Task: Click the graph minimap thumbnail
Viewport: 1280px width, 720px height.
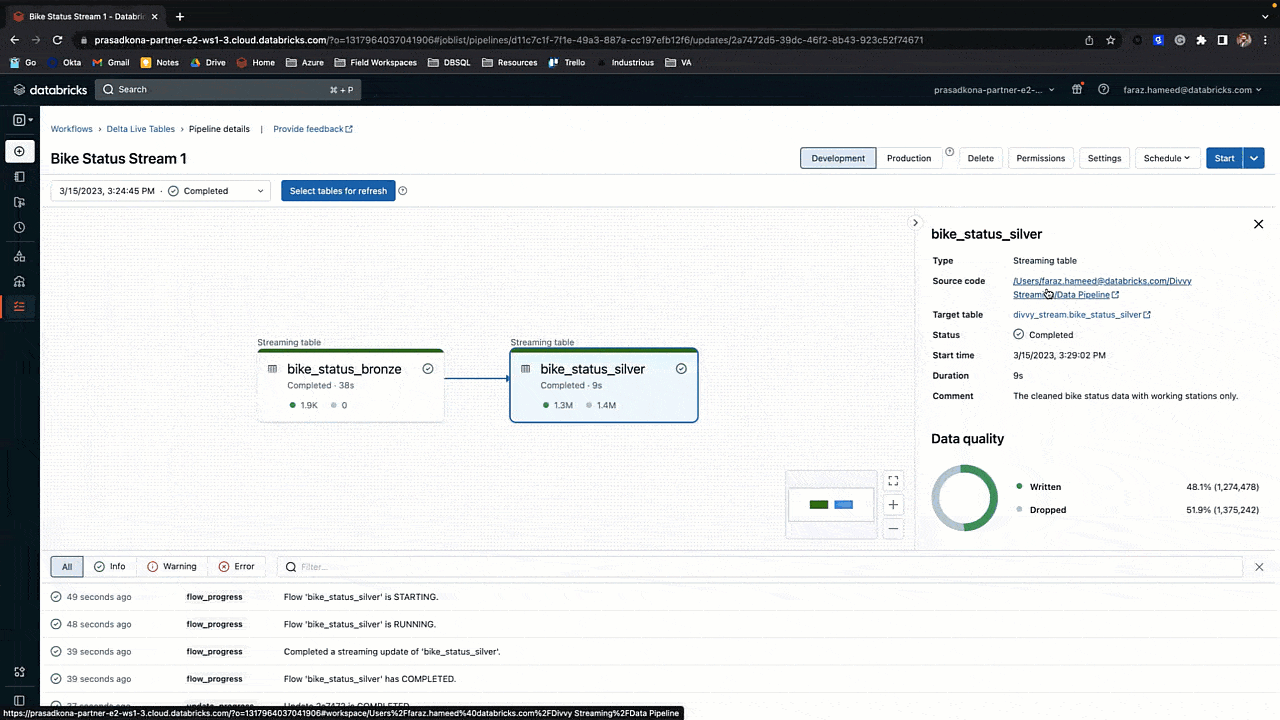Action: (831, 505)
